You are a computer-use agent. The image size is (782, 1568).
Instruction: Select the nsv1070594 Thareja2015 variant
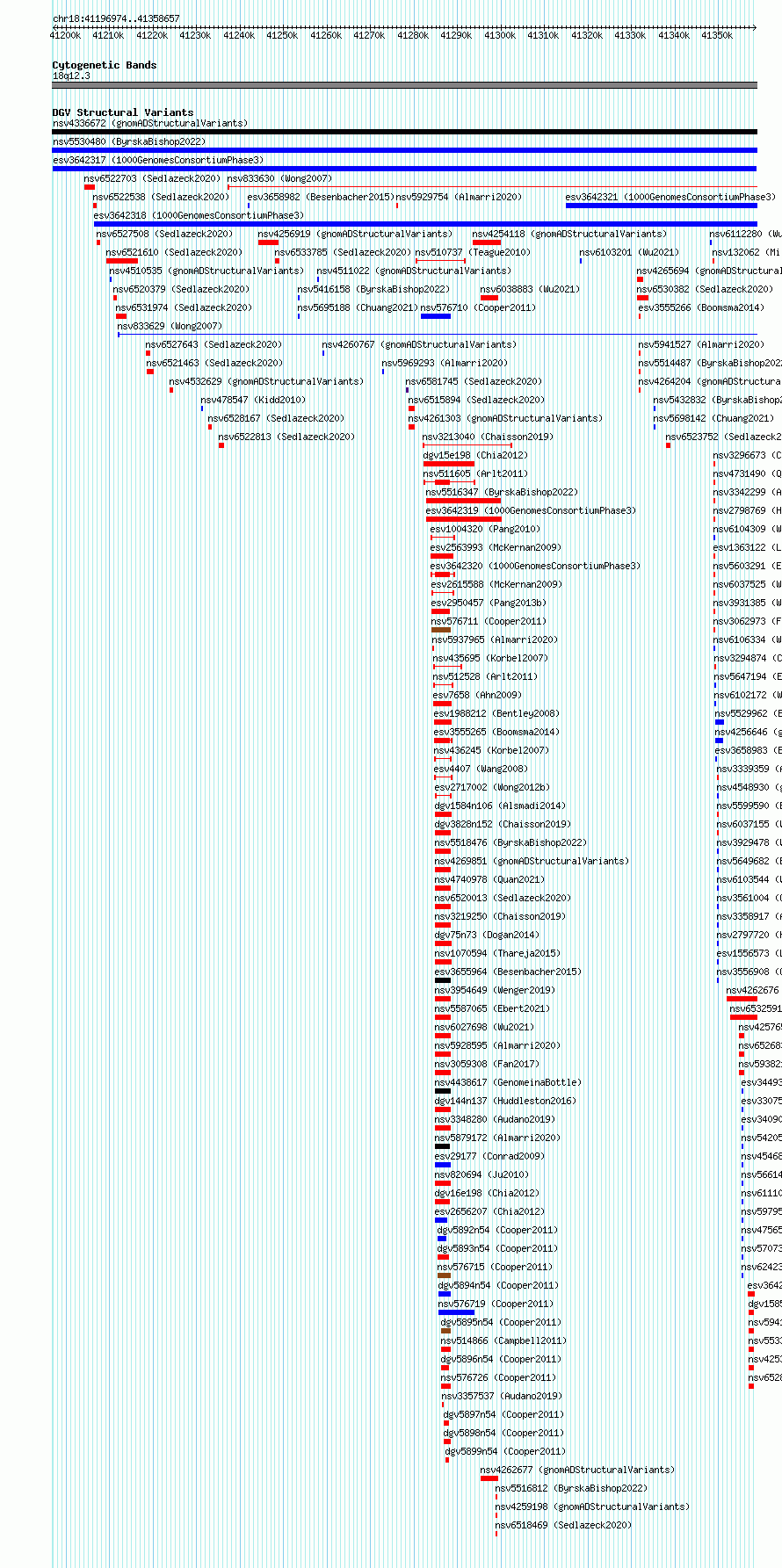[496, 953]
